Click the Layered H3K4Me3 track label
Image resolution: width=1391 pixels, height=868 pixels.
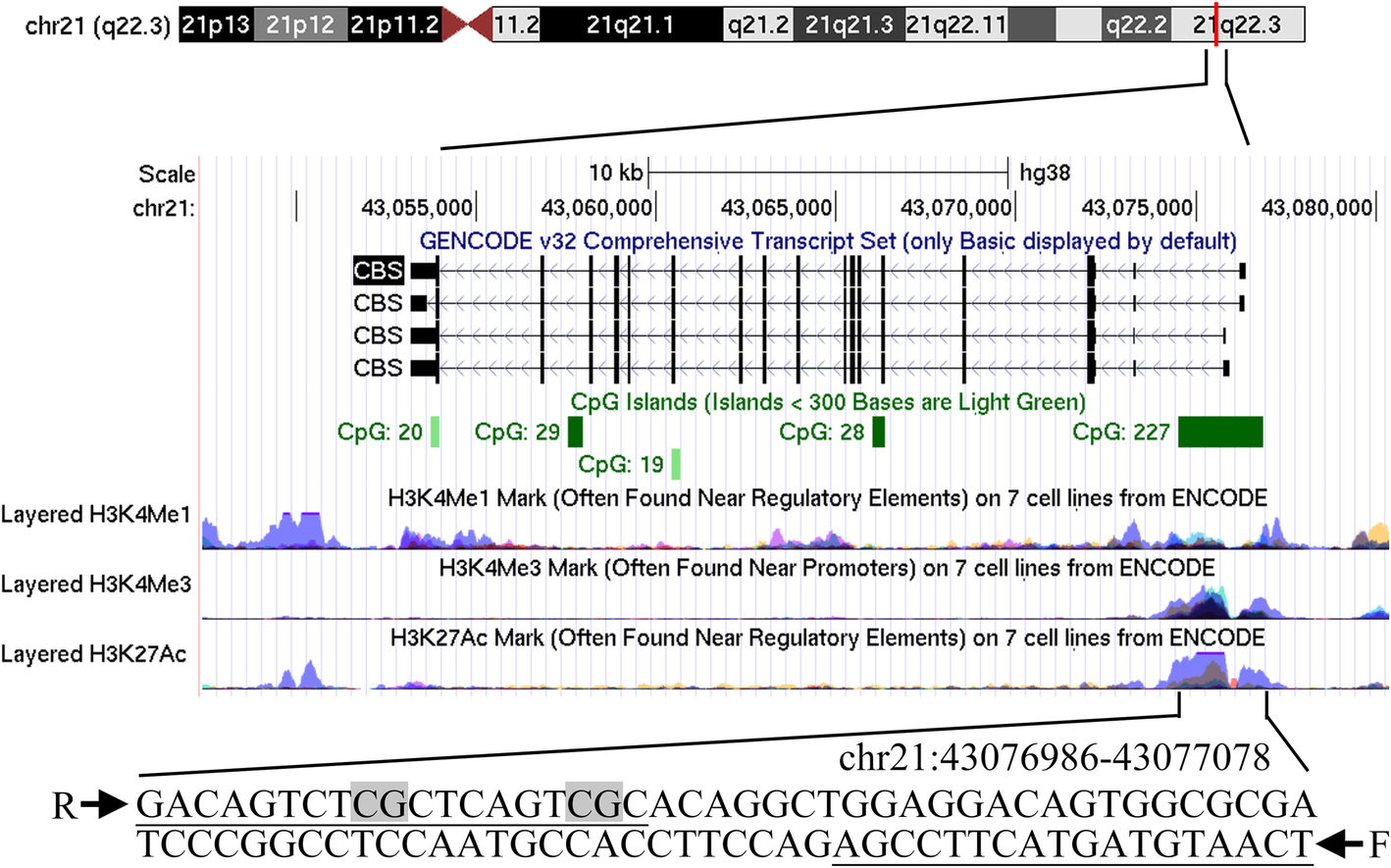pyautogui.click(x=96, y=585)
